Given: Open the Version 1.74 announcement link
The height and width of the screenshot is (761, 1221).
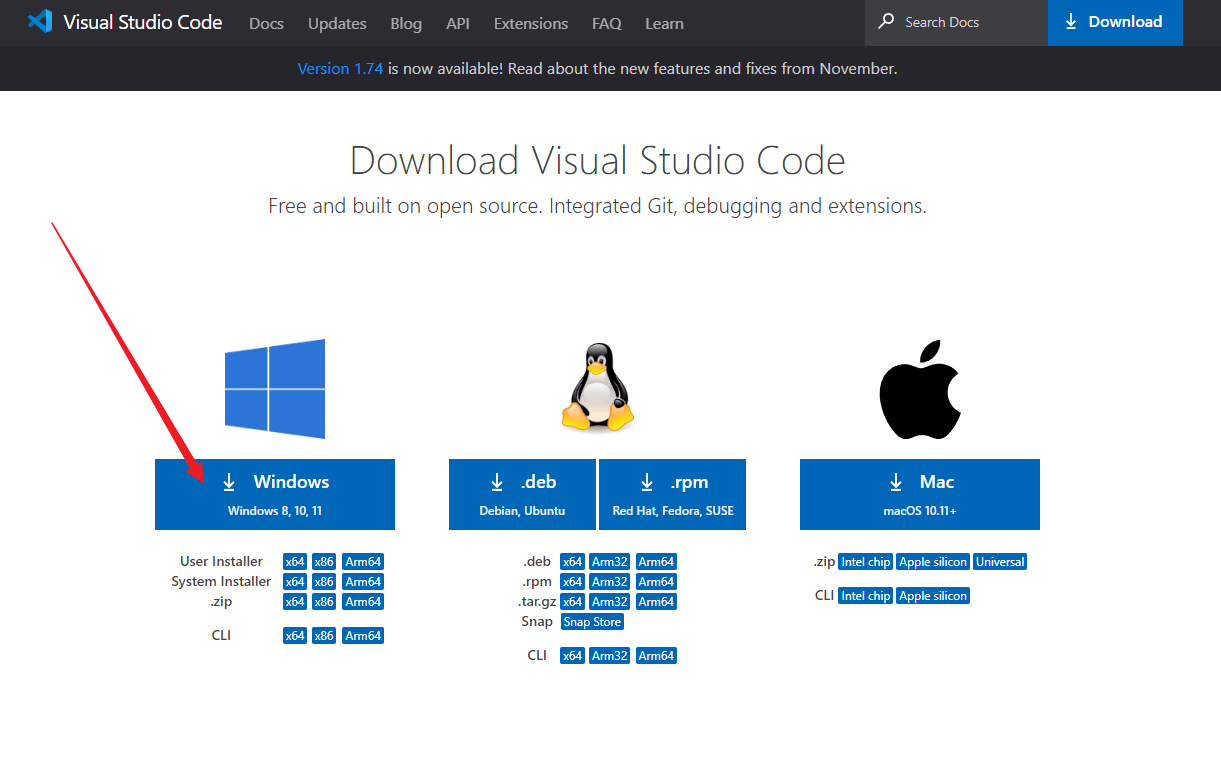Looking at the screenshot, I should tap(340, 69).
